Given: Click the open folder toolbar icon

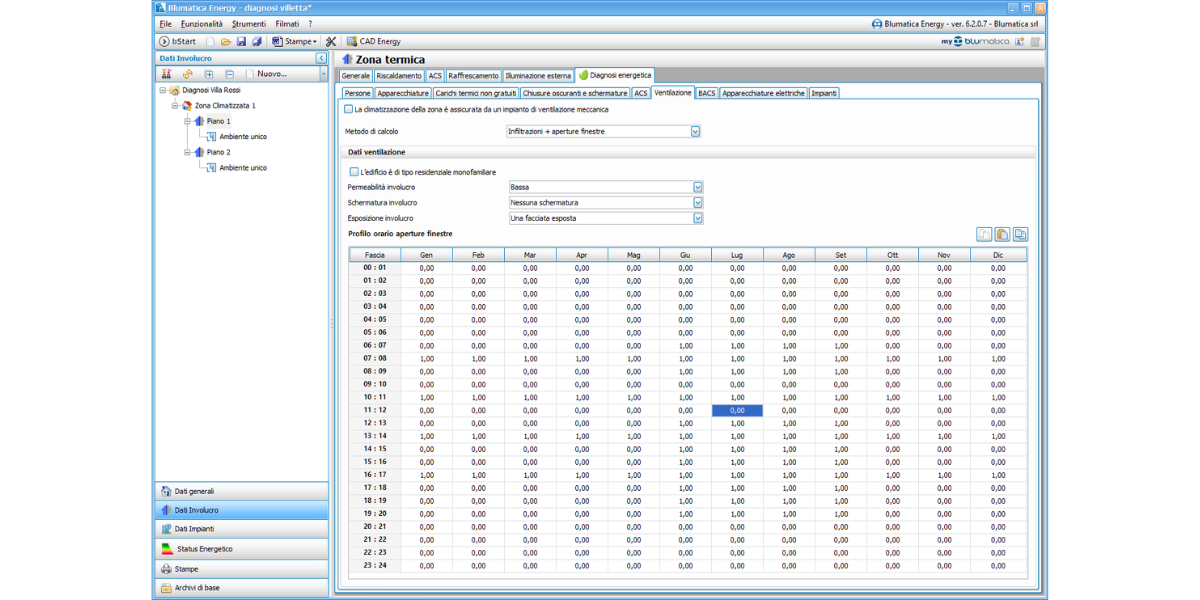Looking at the screenshot, I should [x=226, y=41].
